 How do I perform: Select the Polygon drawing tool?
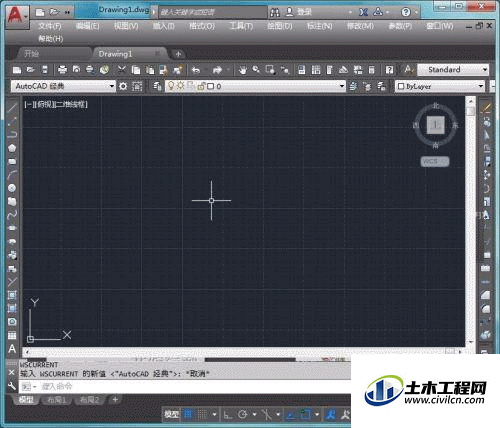coord(12,148)
